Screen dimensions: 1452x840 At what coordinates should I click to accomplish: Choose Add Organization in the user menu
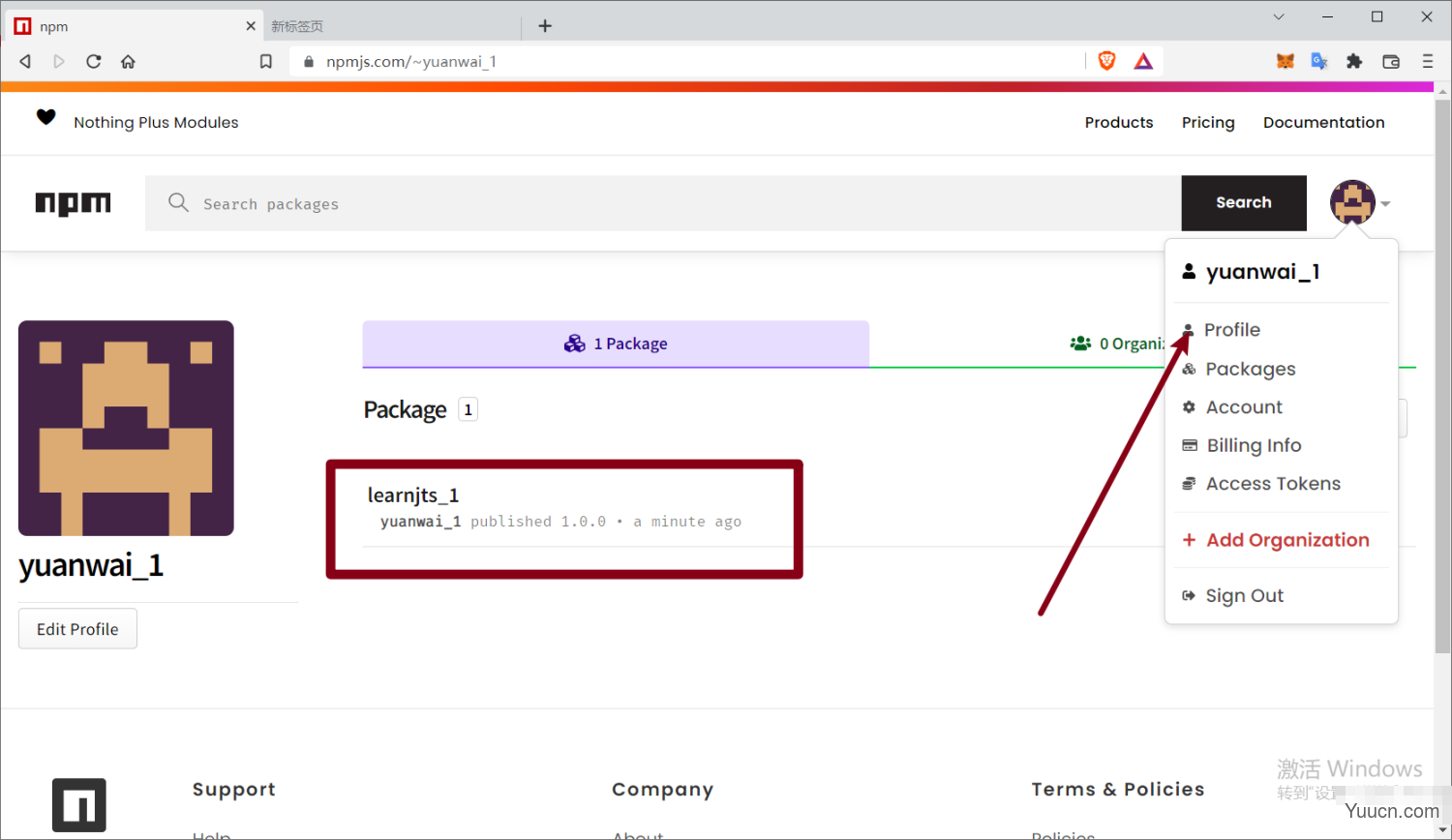coord(1286,540)
